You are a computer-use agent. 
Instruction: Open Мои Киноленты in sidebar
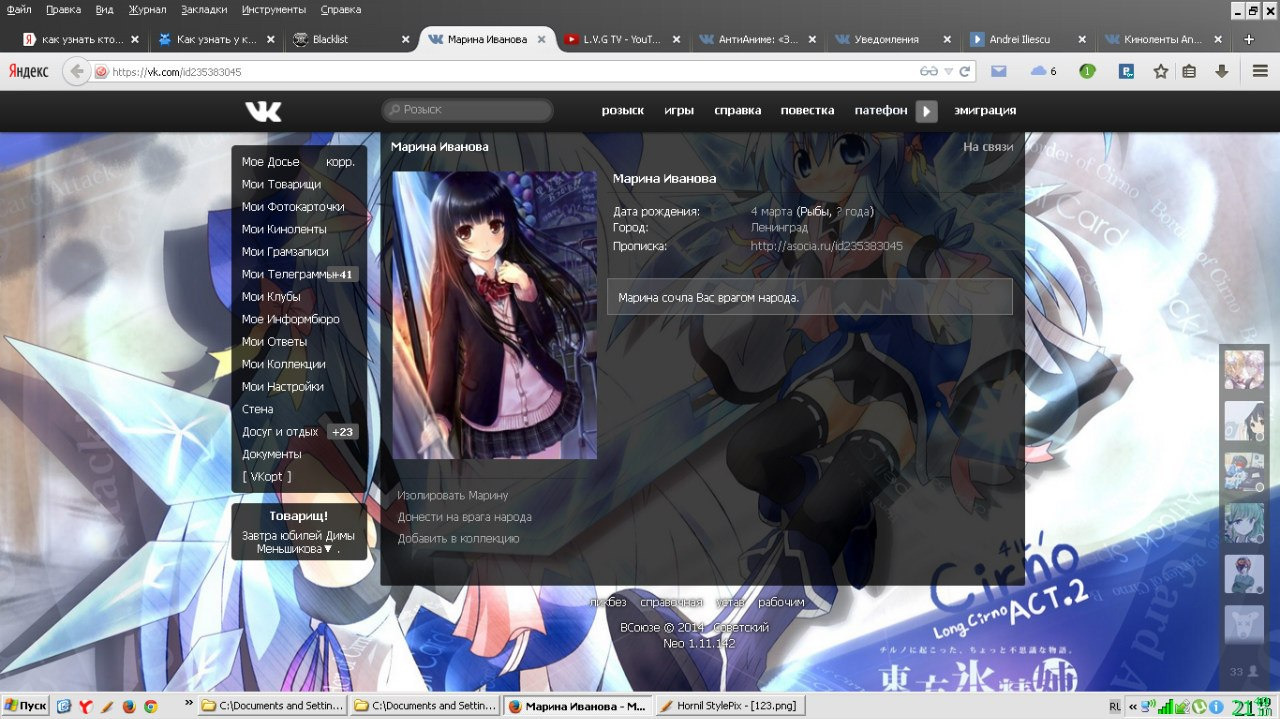[x=284, y=229]
